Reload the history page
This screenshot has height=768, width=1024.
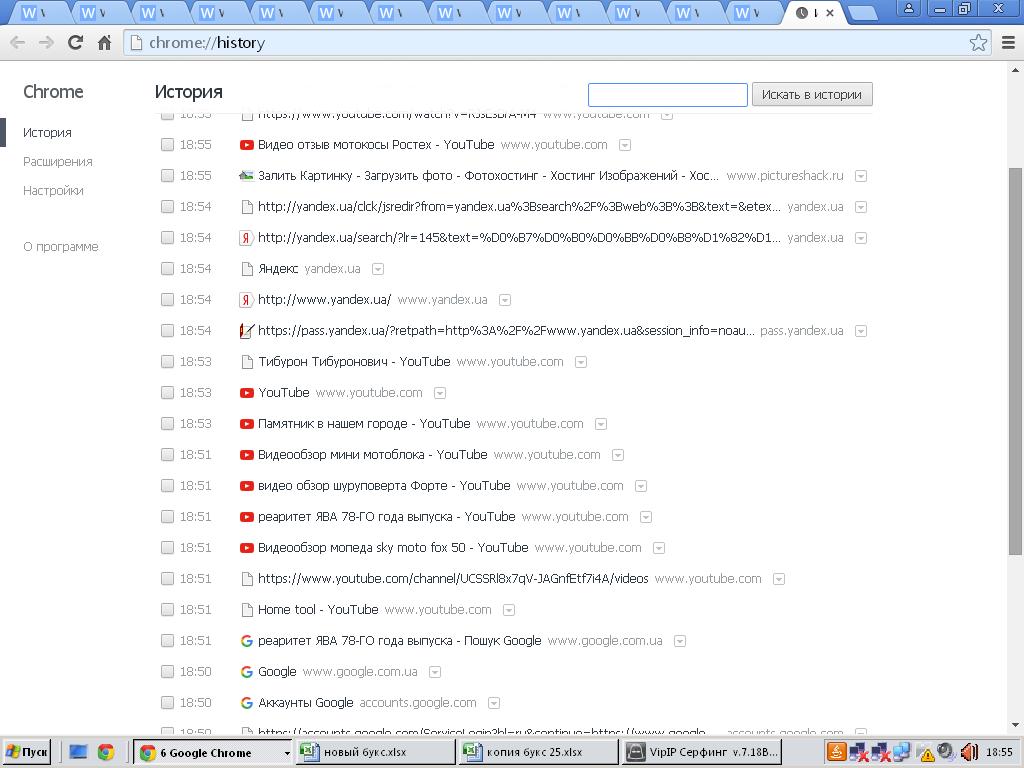(x=76, y=43)
